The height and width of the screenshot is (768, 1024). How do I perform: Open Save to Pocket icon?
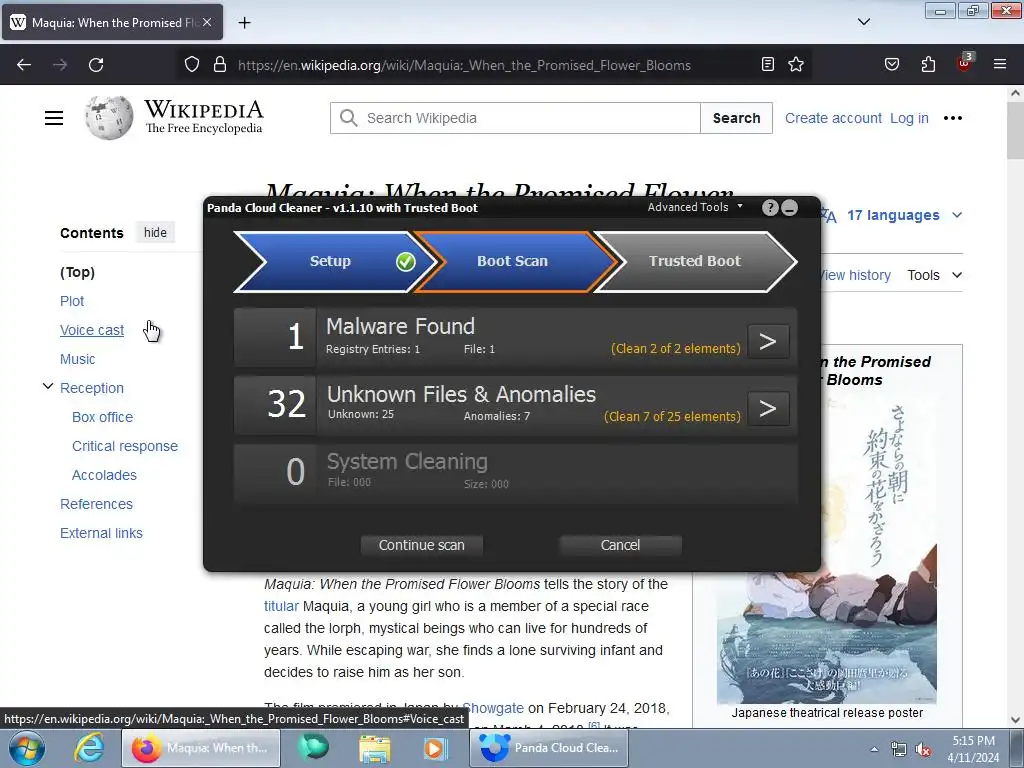point(892,64)
